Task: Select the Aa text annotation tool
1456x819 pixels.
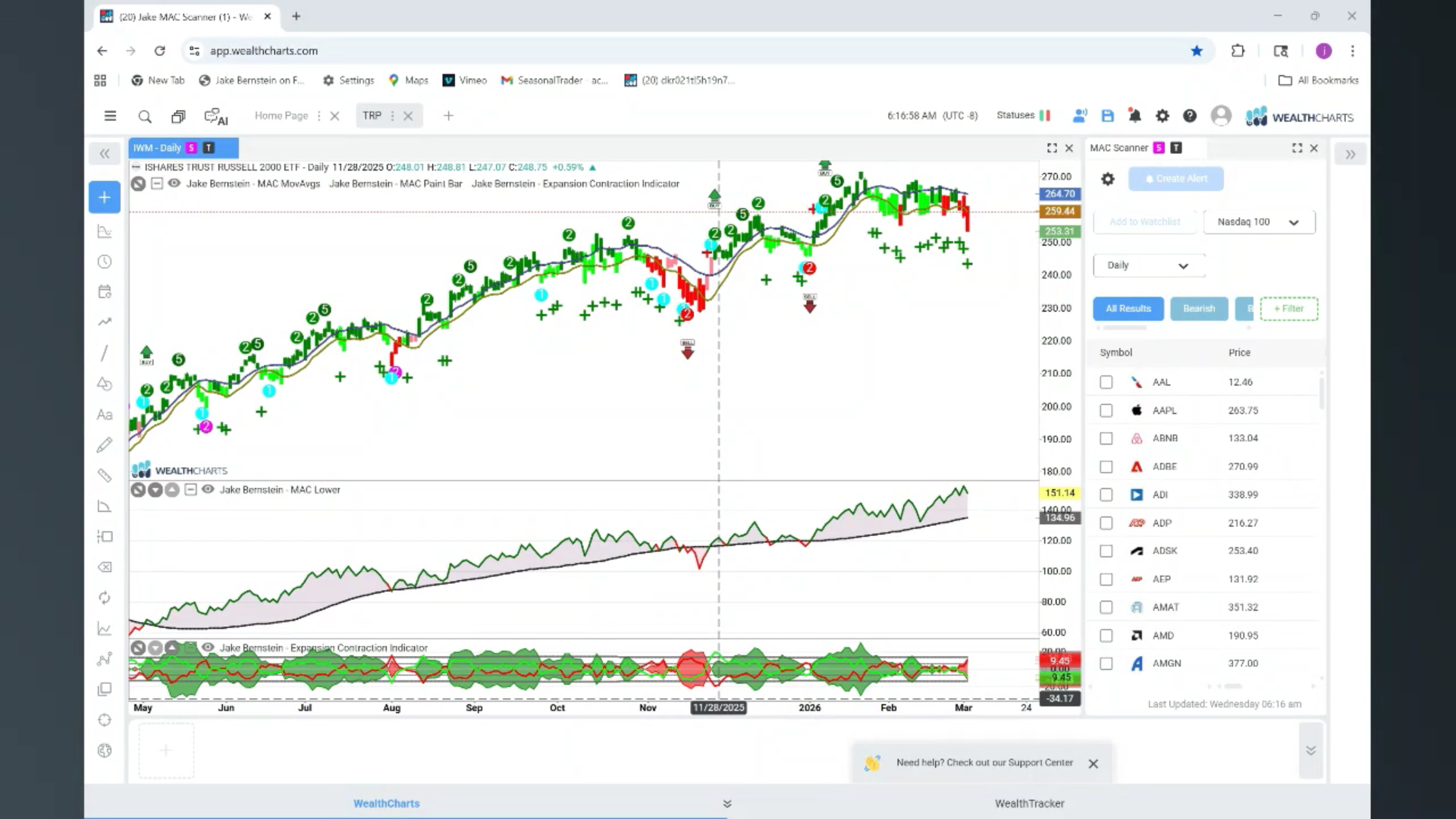Action: coord(105,415)
